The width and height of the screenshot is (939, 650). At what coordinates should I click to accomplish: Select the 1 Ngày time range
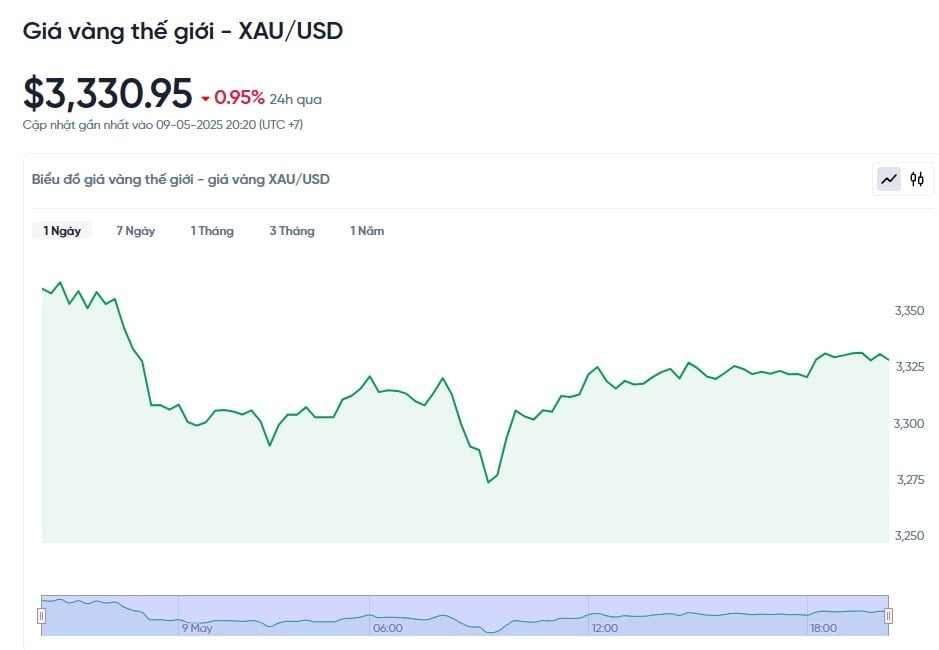pyautogui.click(x=62, y=231)
